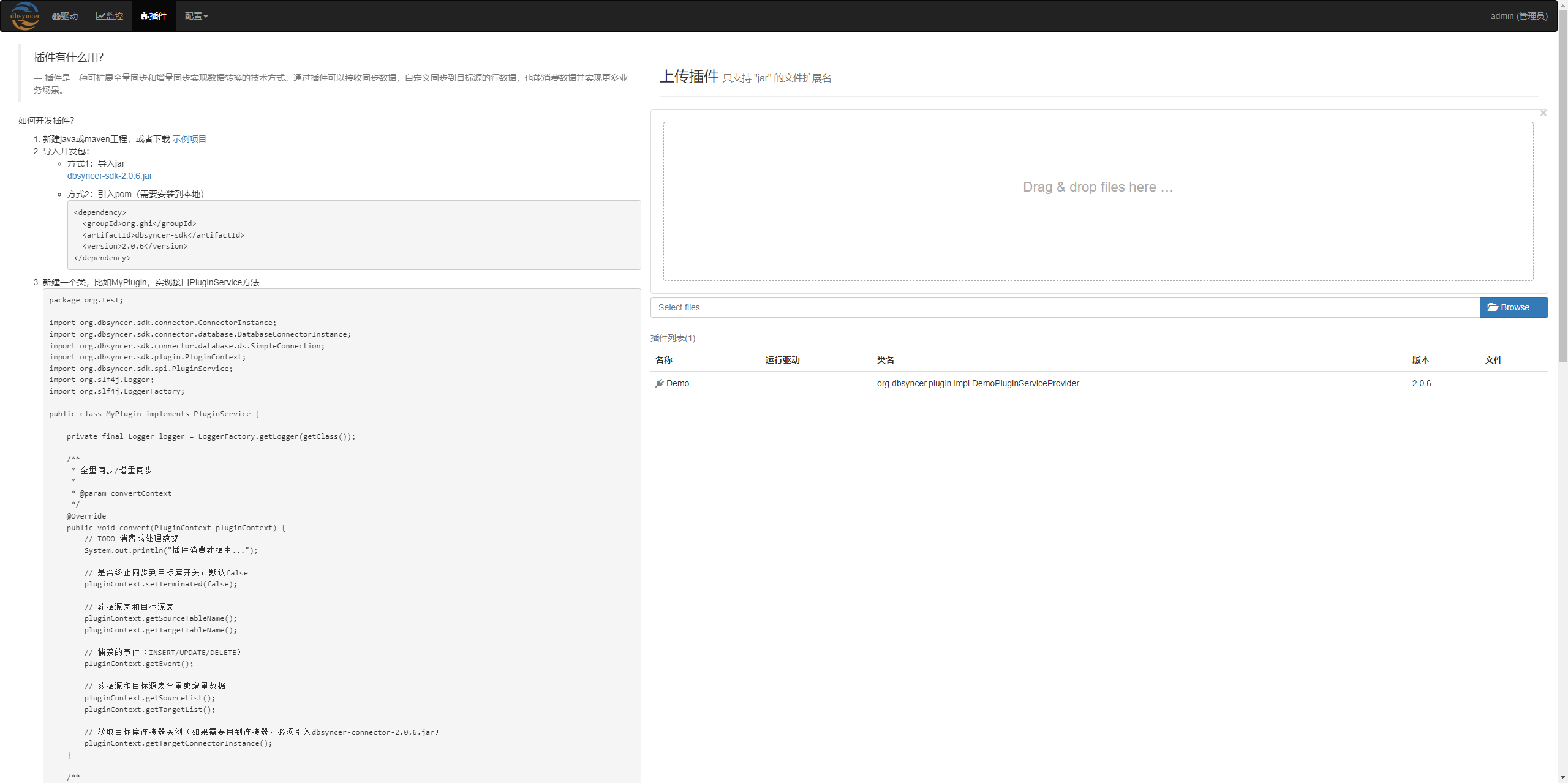This screenshot has width=1568, height=783.
Task: Open the 监控 monitoring chart nav item
Action: (110, 16)
